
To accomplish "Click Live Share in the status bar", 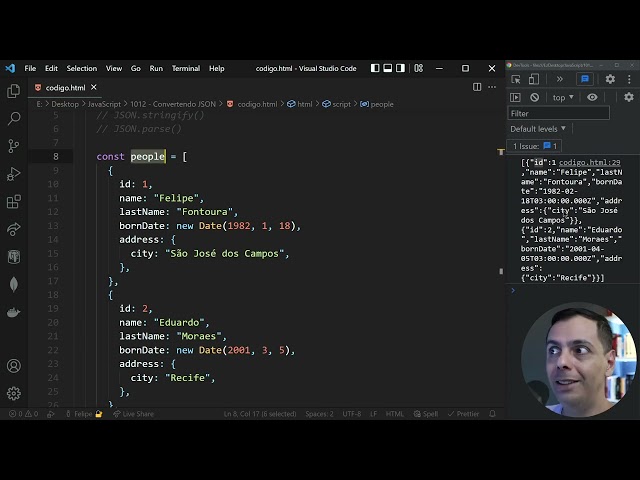I will tap(133, 414).
